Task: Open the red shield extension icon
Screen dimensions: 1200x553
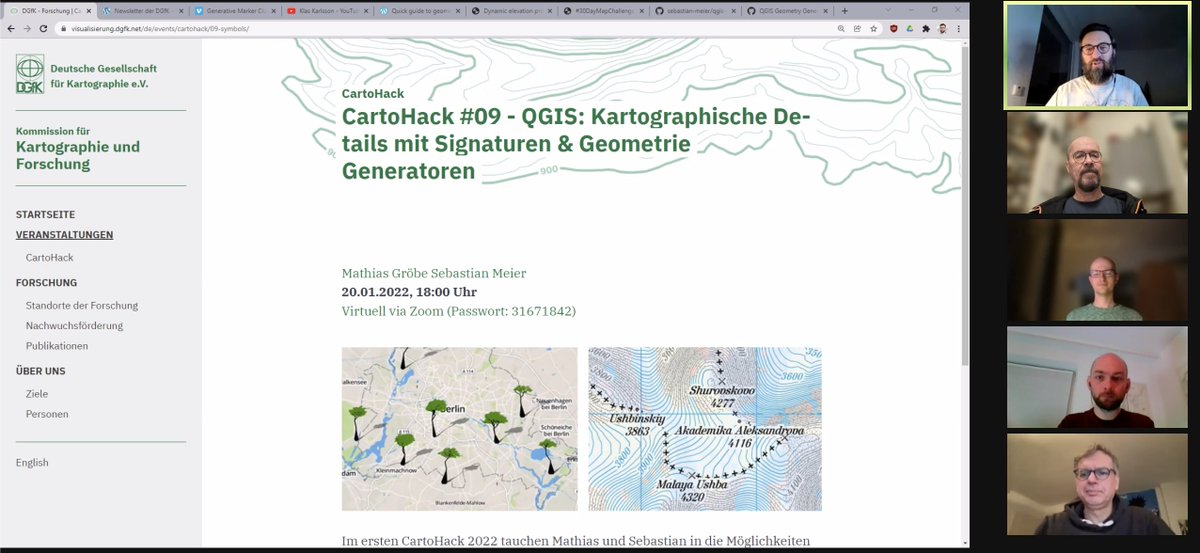Action: pos(893,29)
